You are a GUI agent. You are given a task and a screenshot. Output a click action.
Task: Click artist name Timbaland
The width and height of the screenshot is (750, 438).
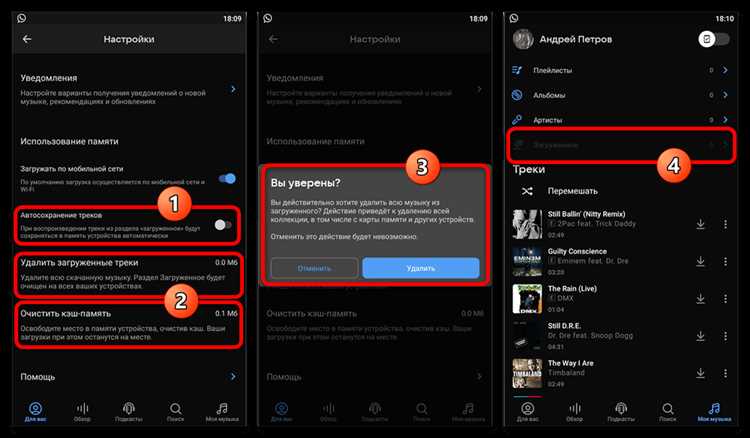566,372
